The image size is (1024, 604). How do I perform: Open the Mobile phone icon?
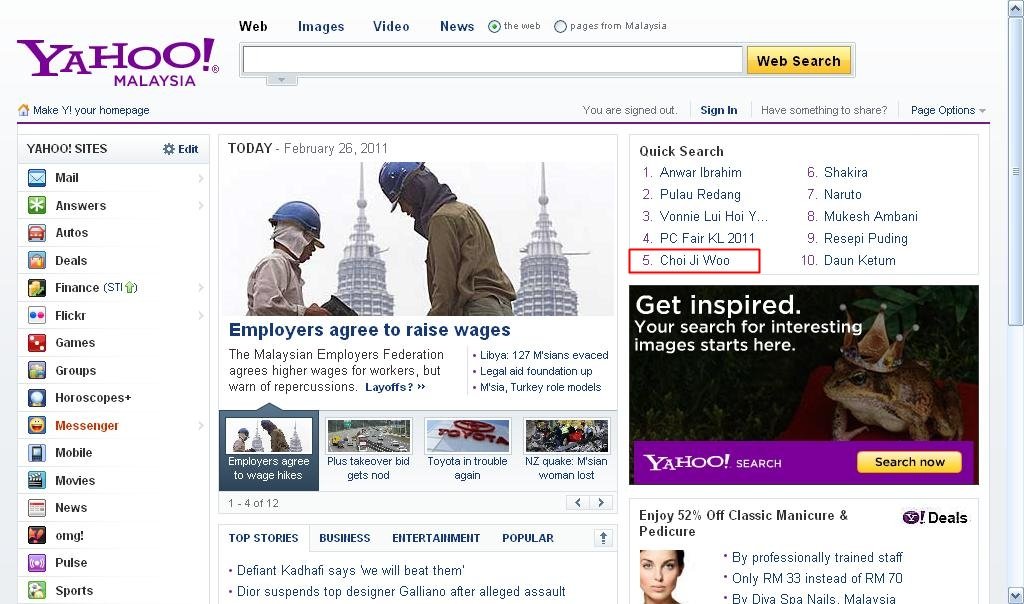point(37,453)
